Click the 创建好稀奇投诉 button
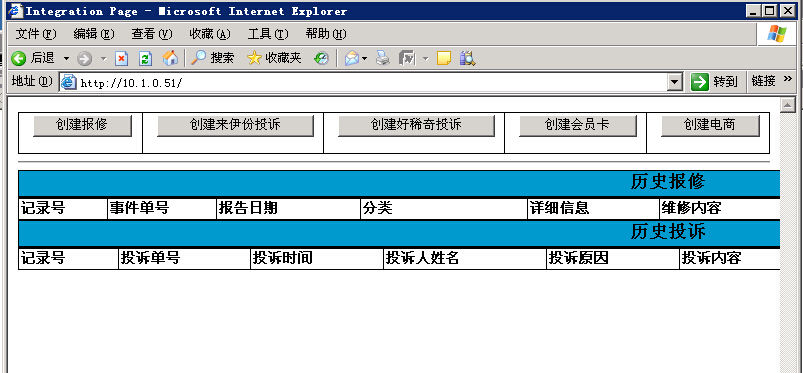Screen dimensions: 803x373 click(416, 126)
